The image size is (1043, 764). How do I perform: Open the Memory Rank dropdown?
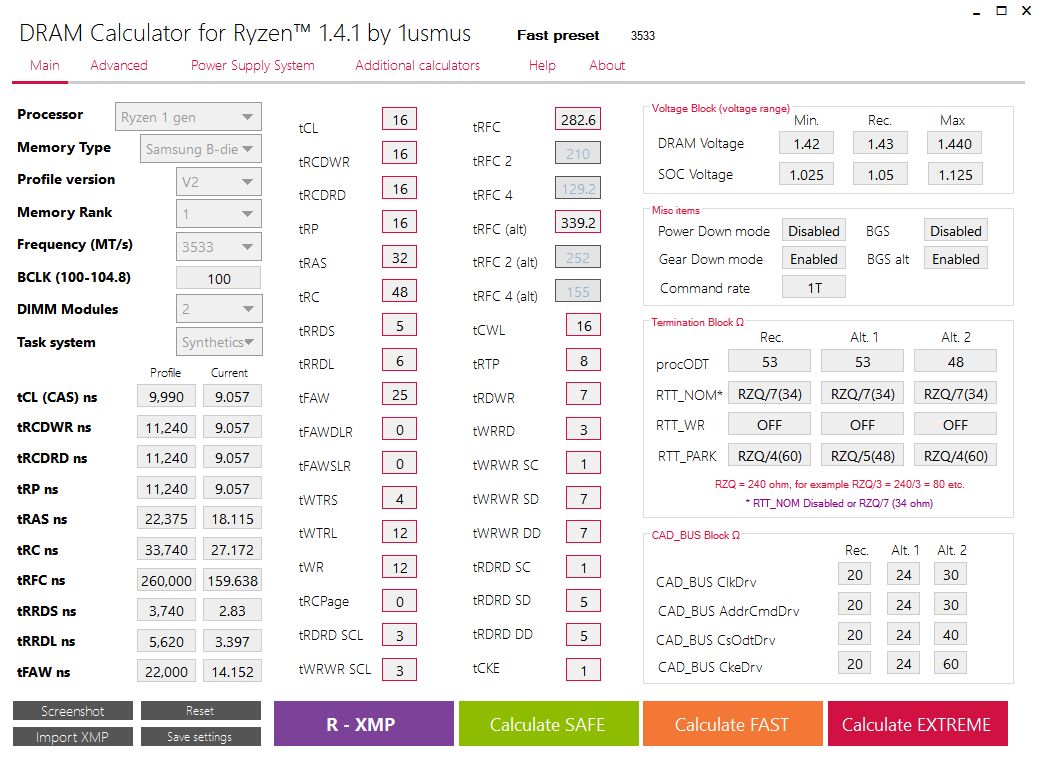coord(219,214)
